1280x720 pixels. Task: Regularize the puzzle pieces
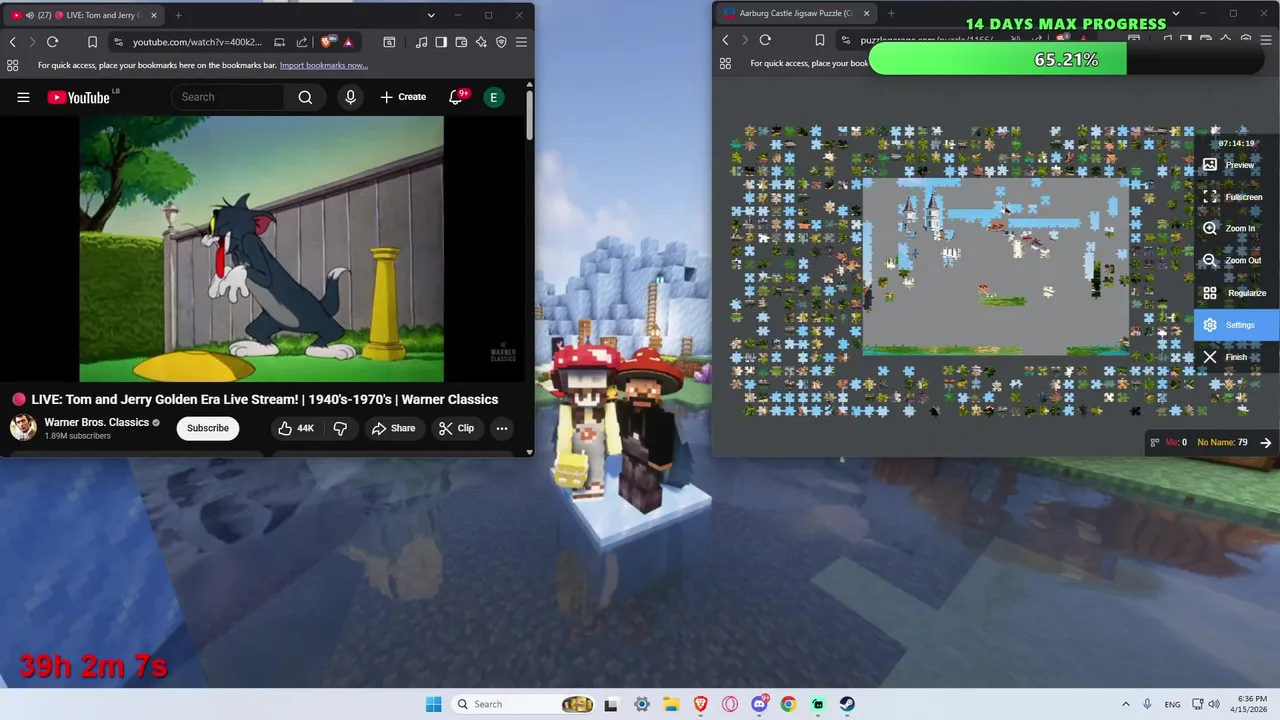[x=1237, y=293]
